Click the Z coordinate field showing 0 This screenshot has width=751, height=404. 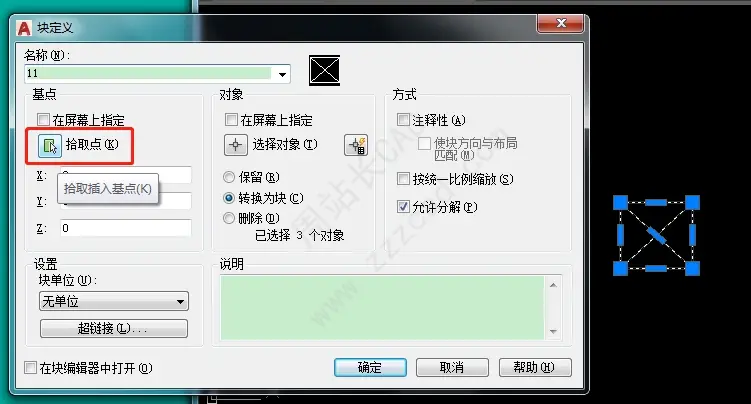(x=126, y=228)
